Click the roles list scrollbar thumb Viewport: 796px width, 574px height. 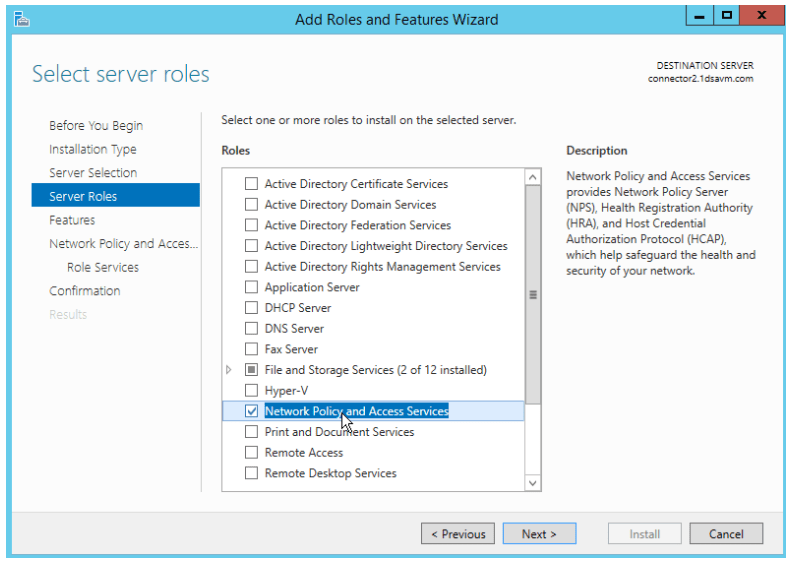point(533,294)
